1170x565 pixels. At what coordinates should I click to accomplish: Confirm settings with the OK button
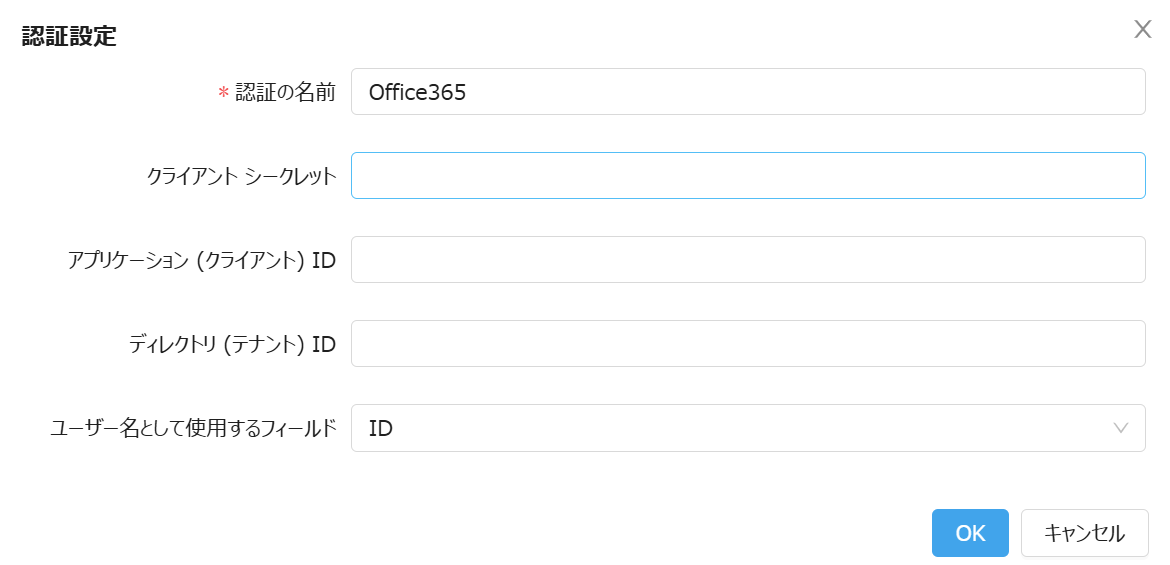point(969,533)
